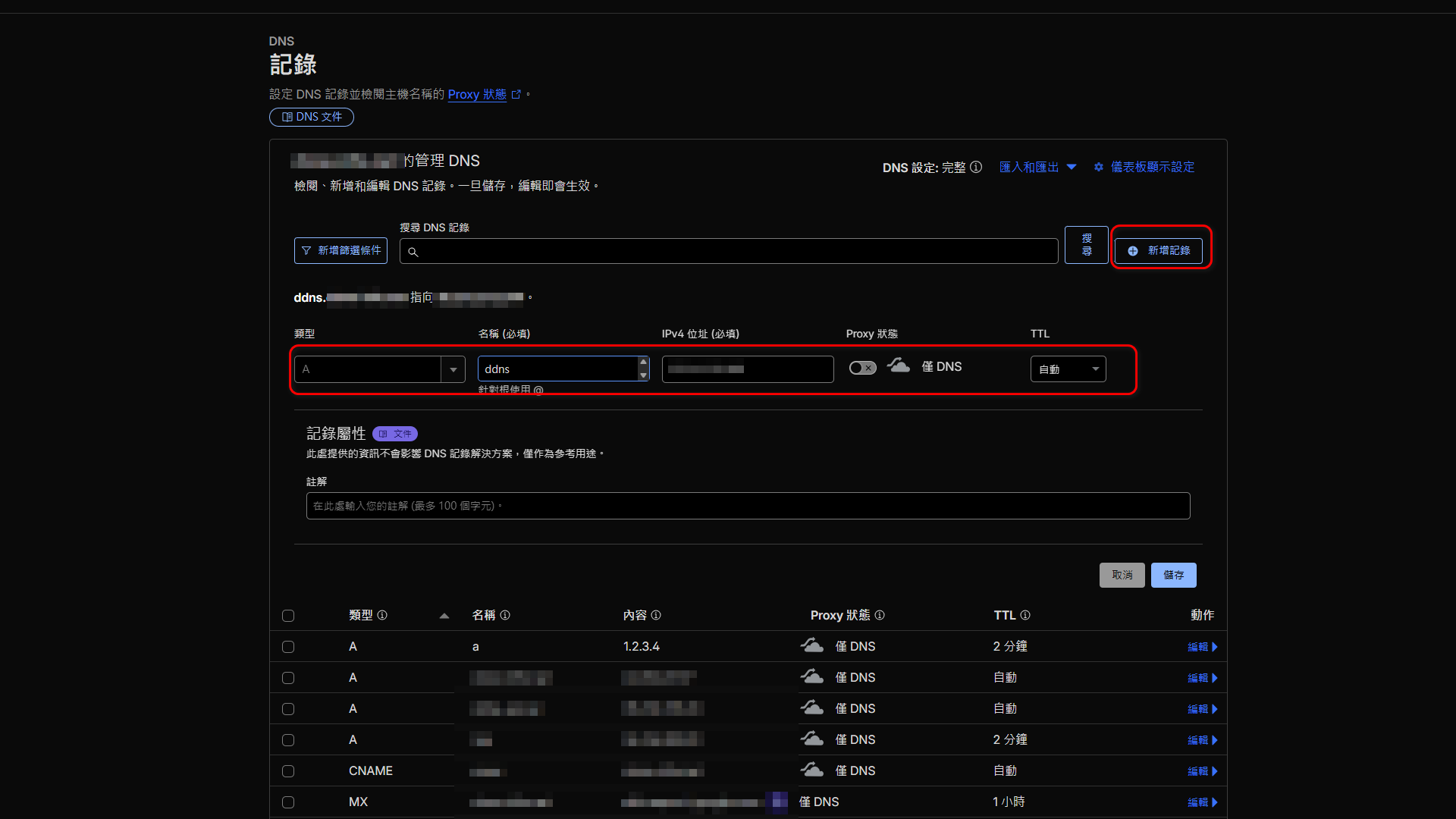Click the 儲存 save button
Viewport: 1456px width, 819px height.
click(1173, 575)
